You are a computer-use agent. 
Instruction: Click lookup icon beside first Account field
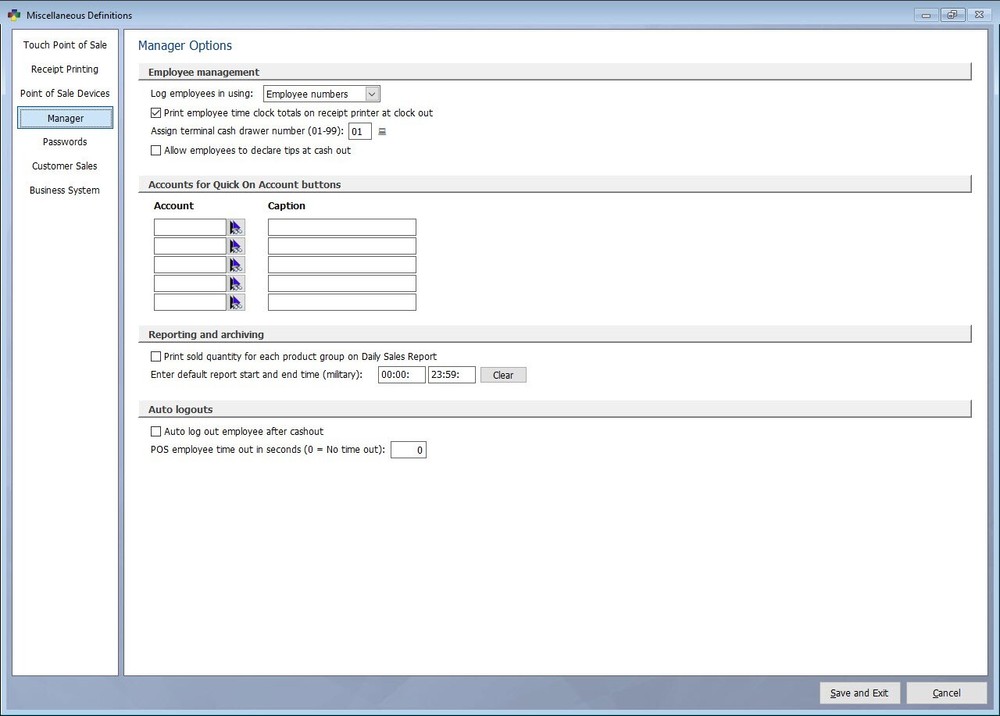[236, 228]
